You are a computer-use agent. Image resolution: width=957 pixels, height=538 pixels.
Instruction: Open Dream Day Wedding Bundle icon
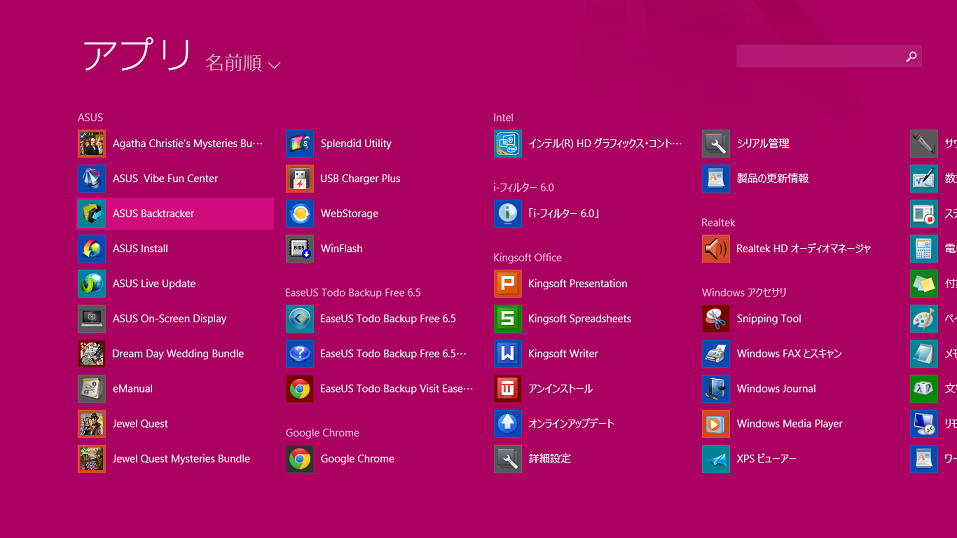(92, 354)
